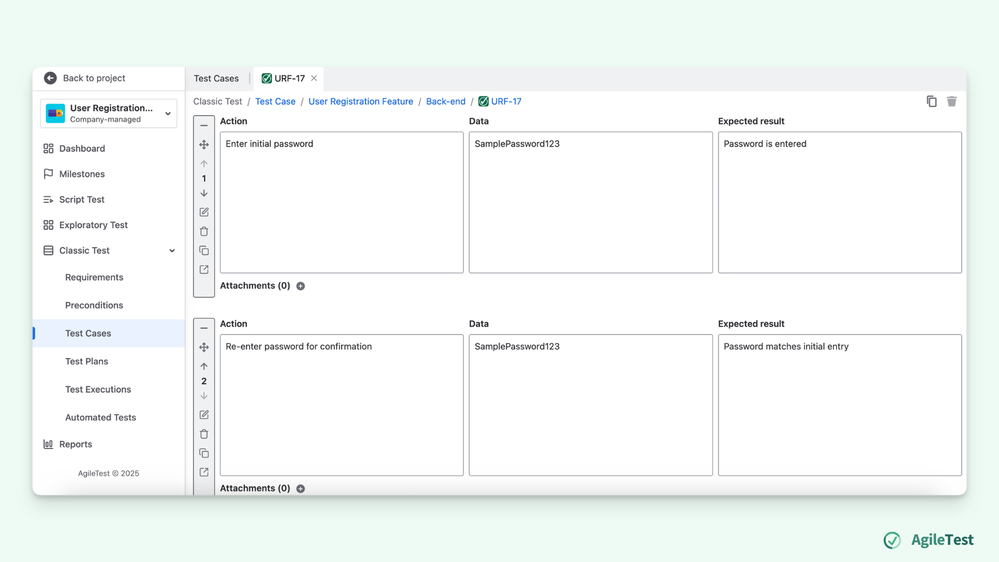Switch to the Test Cases tab
The width and height of the screenshot is (999, 562).
coord(217,78)
